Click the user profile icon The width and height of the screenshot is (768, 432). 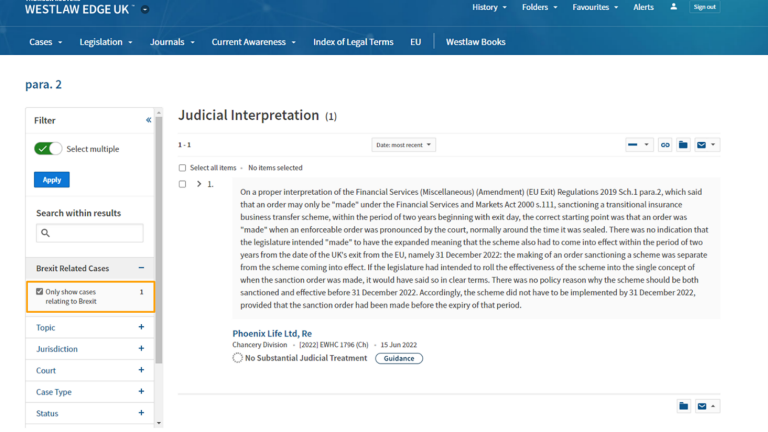[x=673, y=6]
